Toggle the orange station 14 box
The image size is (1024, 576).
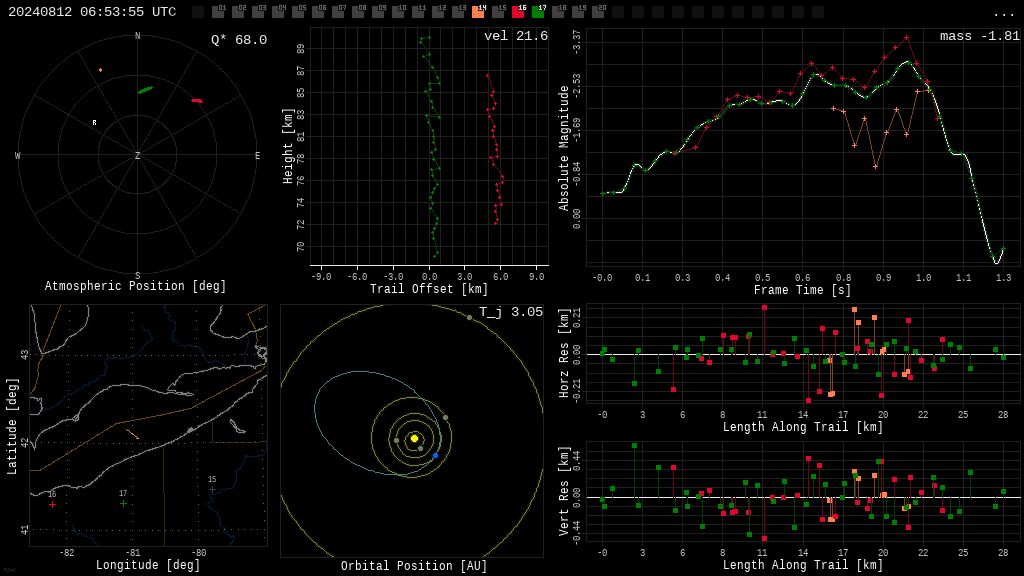pyautogui.click(x=479, y=11)
